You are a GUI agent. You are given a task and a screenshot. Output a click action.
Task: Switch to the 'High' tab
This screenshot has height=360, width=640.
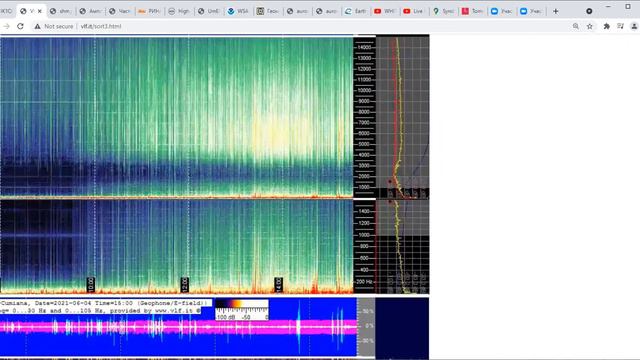pyautogui.click(x=179, y=11)
